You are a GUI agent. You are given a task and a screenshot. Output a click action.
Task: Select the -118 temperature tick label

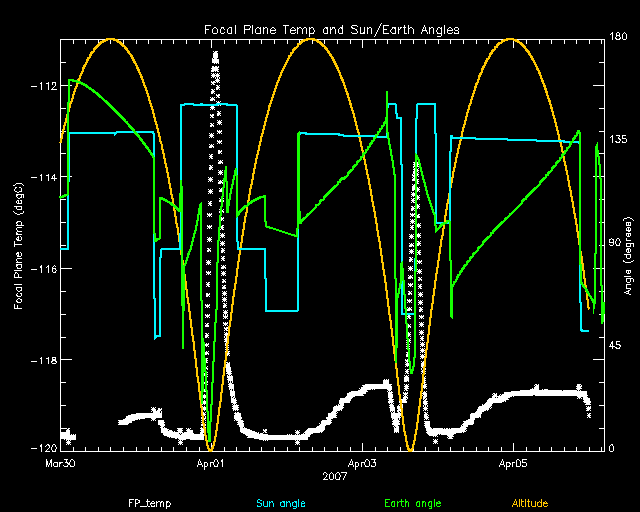[44, 360]
